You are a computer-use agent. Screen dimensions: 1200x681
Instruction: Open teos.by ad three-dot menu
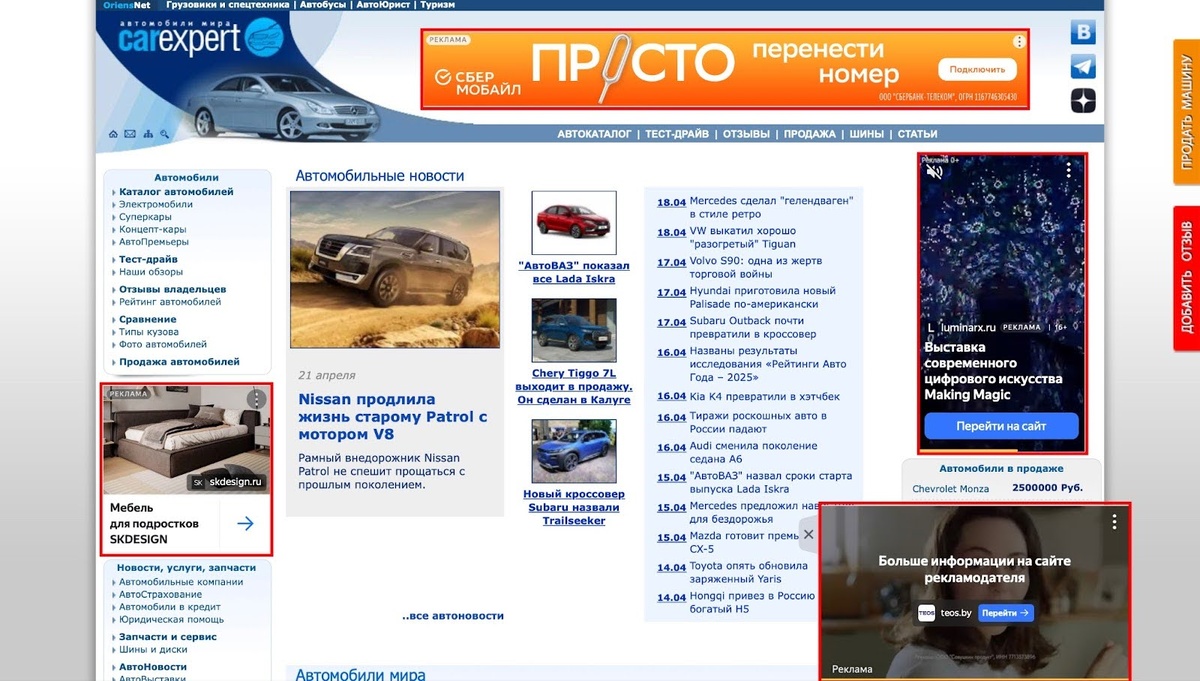coord(1113,522)
